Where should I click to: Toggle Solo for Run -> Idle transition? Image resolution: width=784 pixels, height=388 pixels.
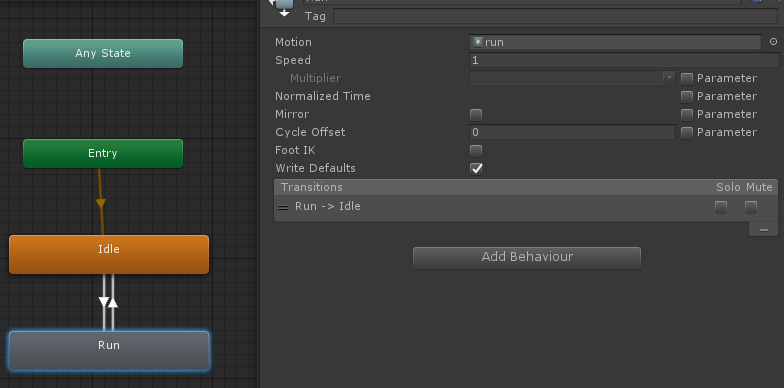click(721, 207)
